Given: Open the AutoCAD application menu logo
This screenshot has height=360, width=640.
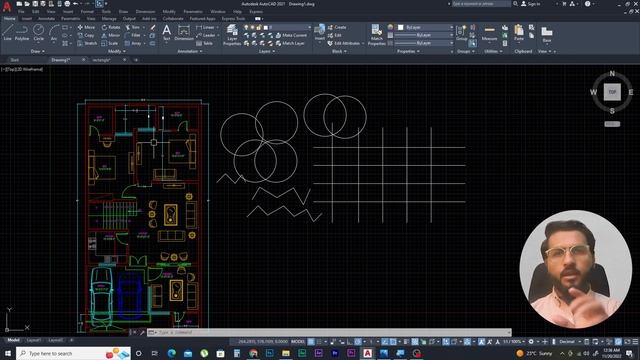Looking at the screenshot, I should click(x=7, y=6).
